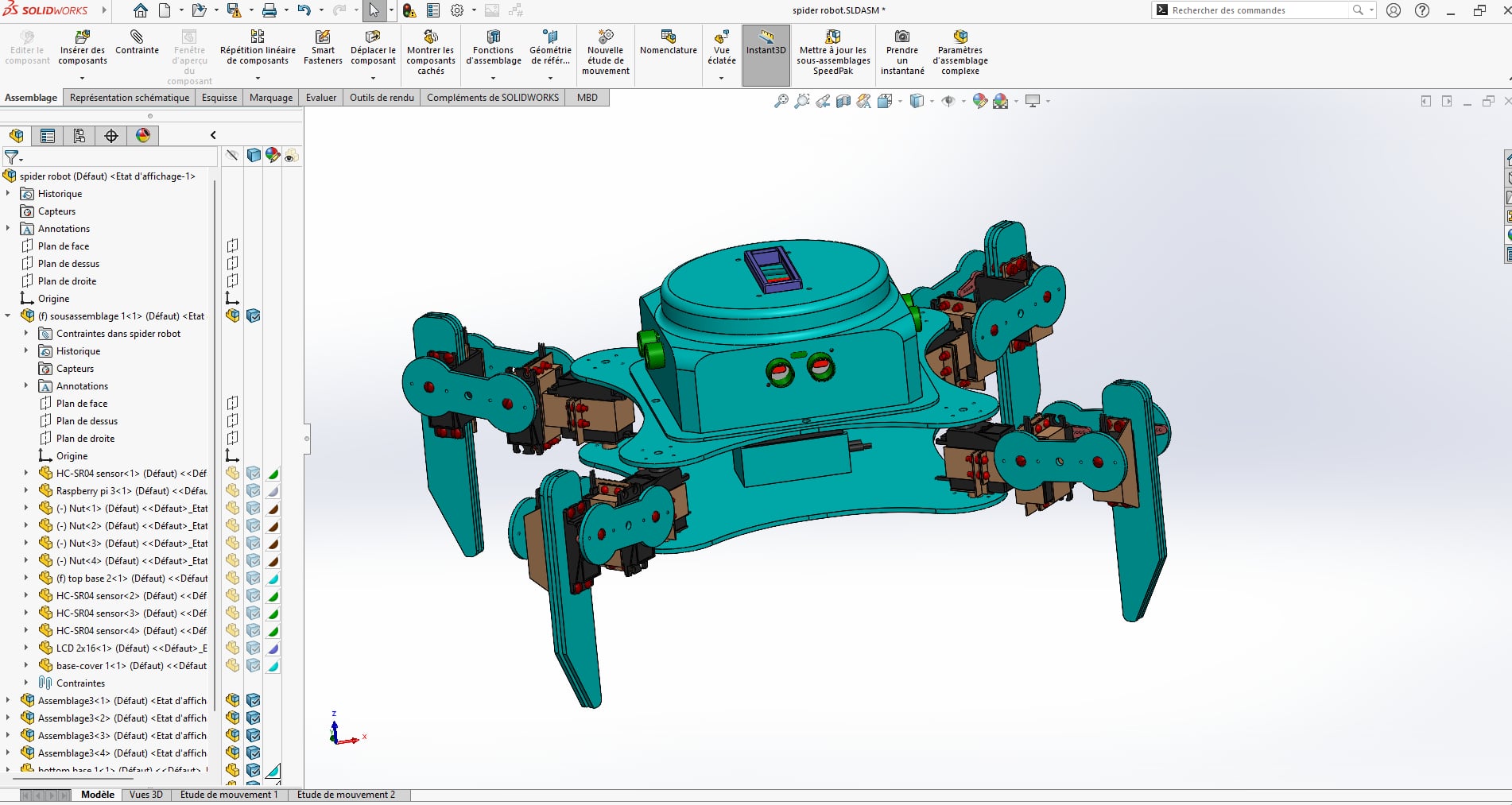Open file properties list icon

(x=433, y=10)
